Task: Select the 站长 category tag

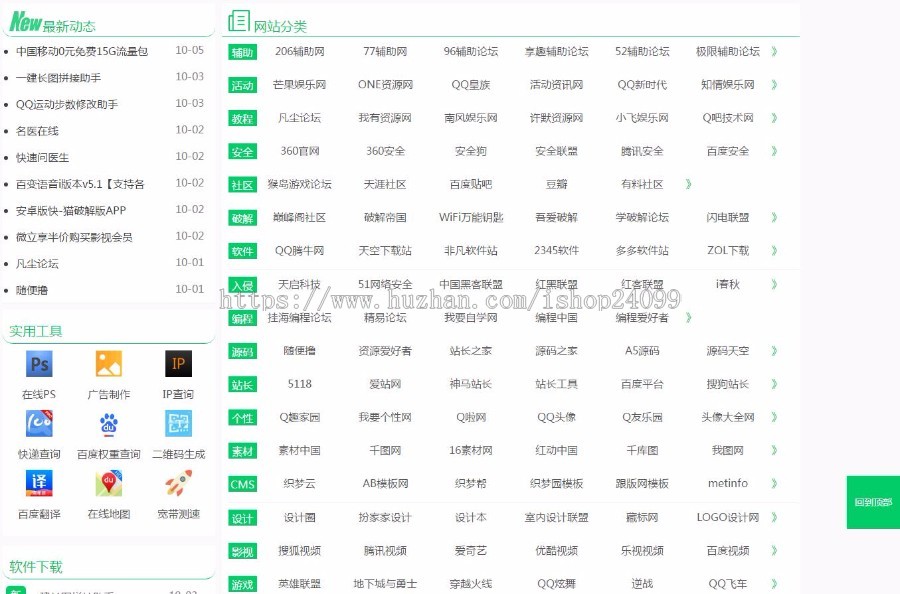Action: [x=242, y=385]
